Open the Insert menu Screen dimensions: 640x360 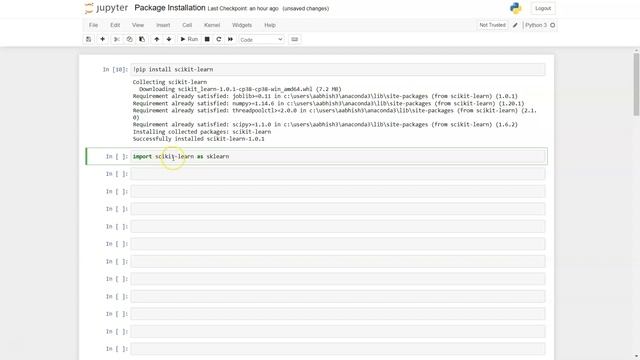(163, 25)
